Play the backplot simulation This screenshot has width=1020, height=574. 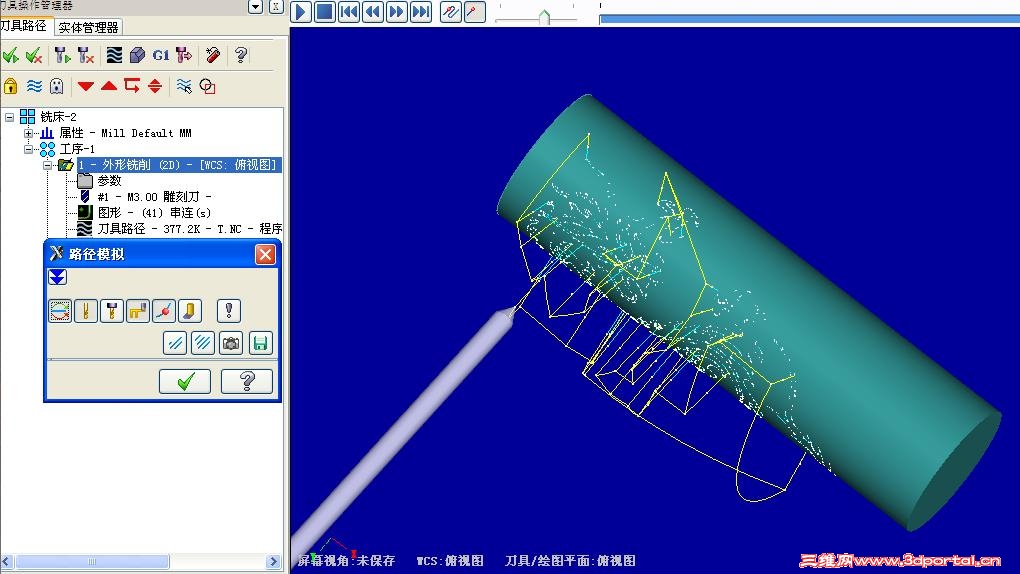[301, 11]
